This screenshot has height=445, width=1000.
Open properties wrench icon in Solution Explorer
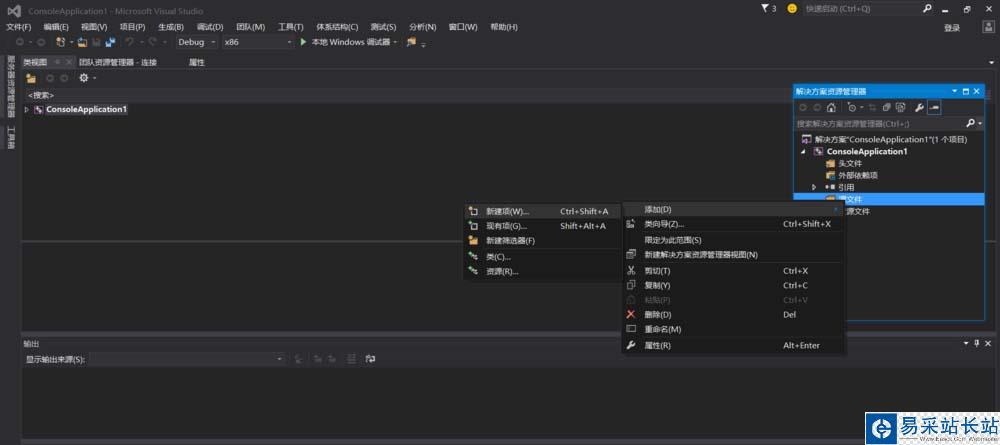pos(919,107)
